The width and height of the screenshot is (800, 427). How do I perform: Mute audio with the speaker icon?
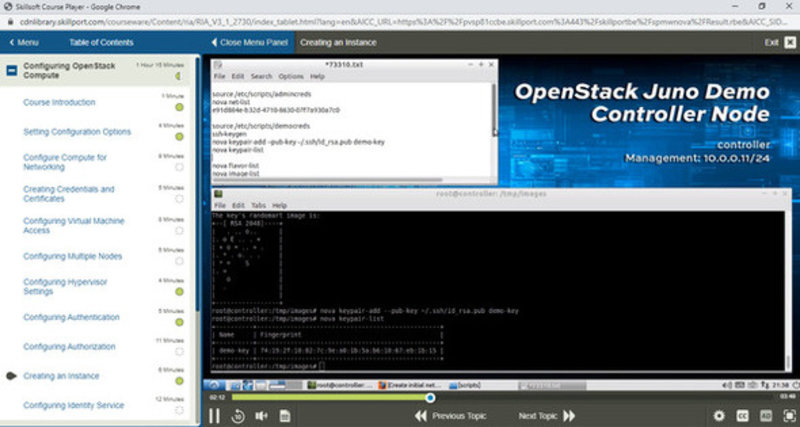tap(261, 416)
